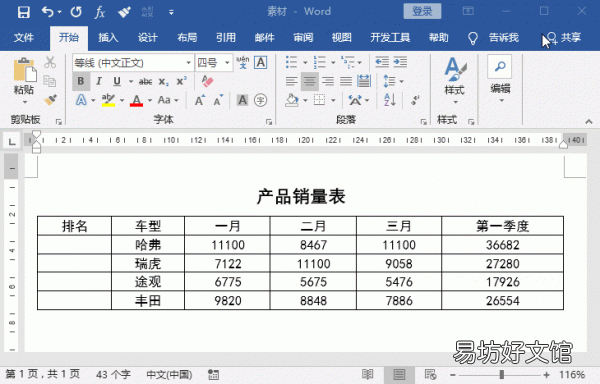Decrease the font size

(x=218, y=101)
